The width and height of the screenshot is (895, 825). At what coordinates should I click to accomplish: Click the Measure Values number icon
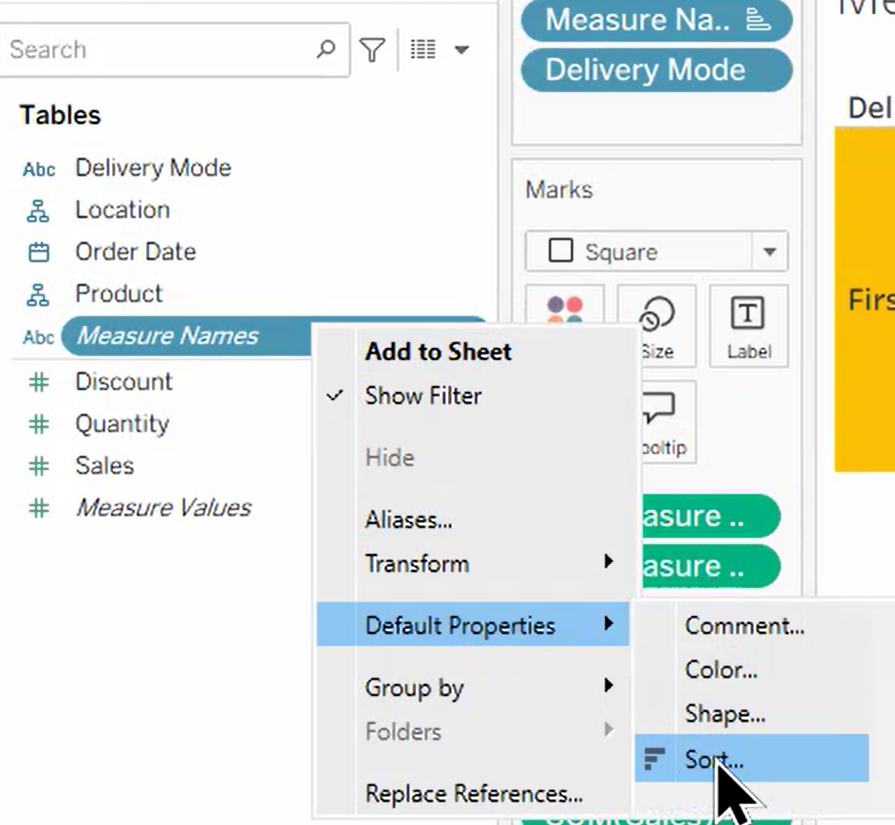[39, 508]
